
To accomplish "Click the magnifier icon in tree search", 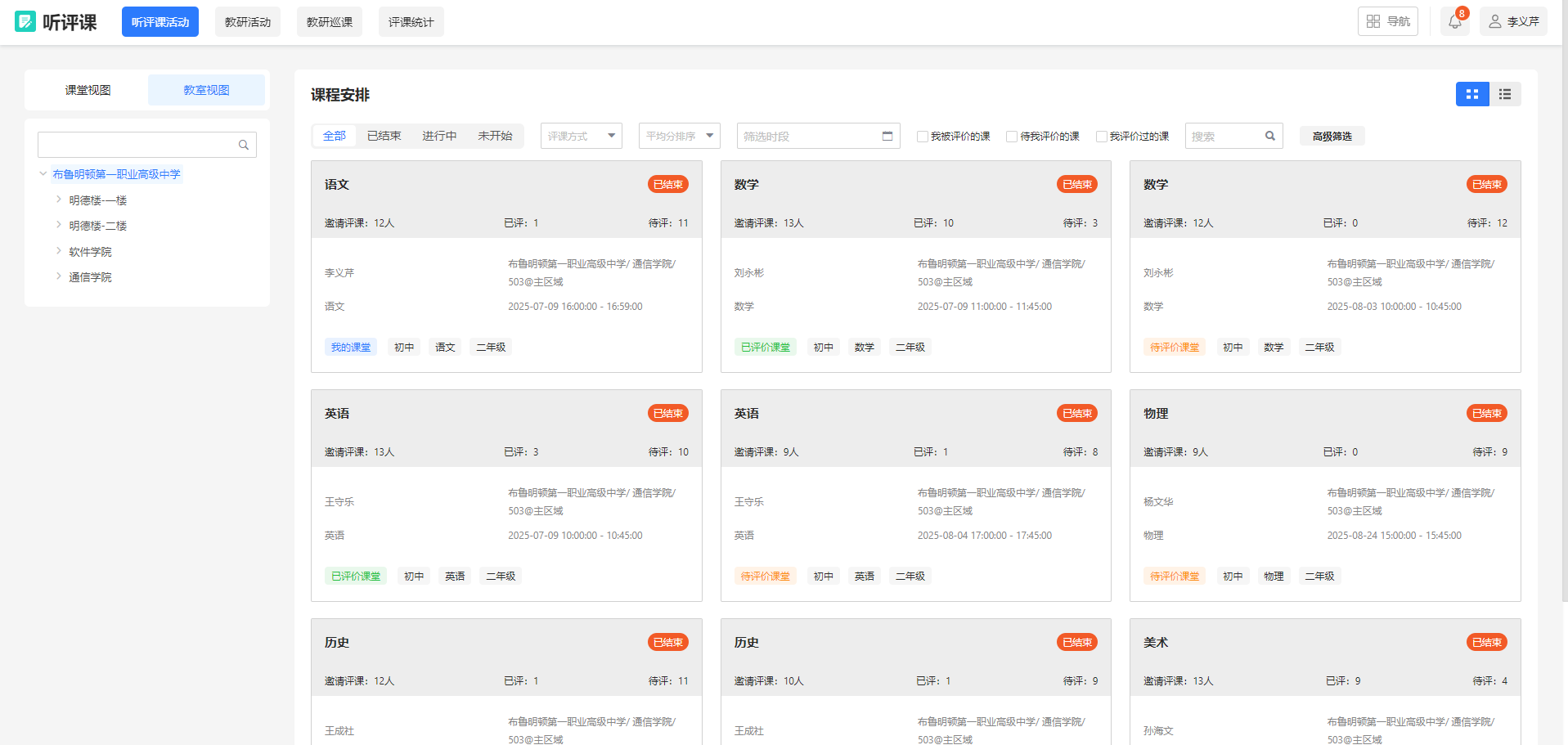I will point(243,146).
